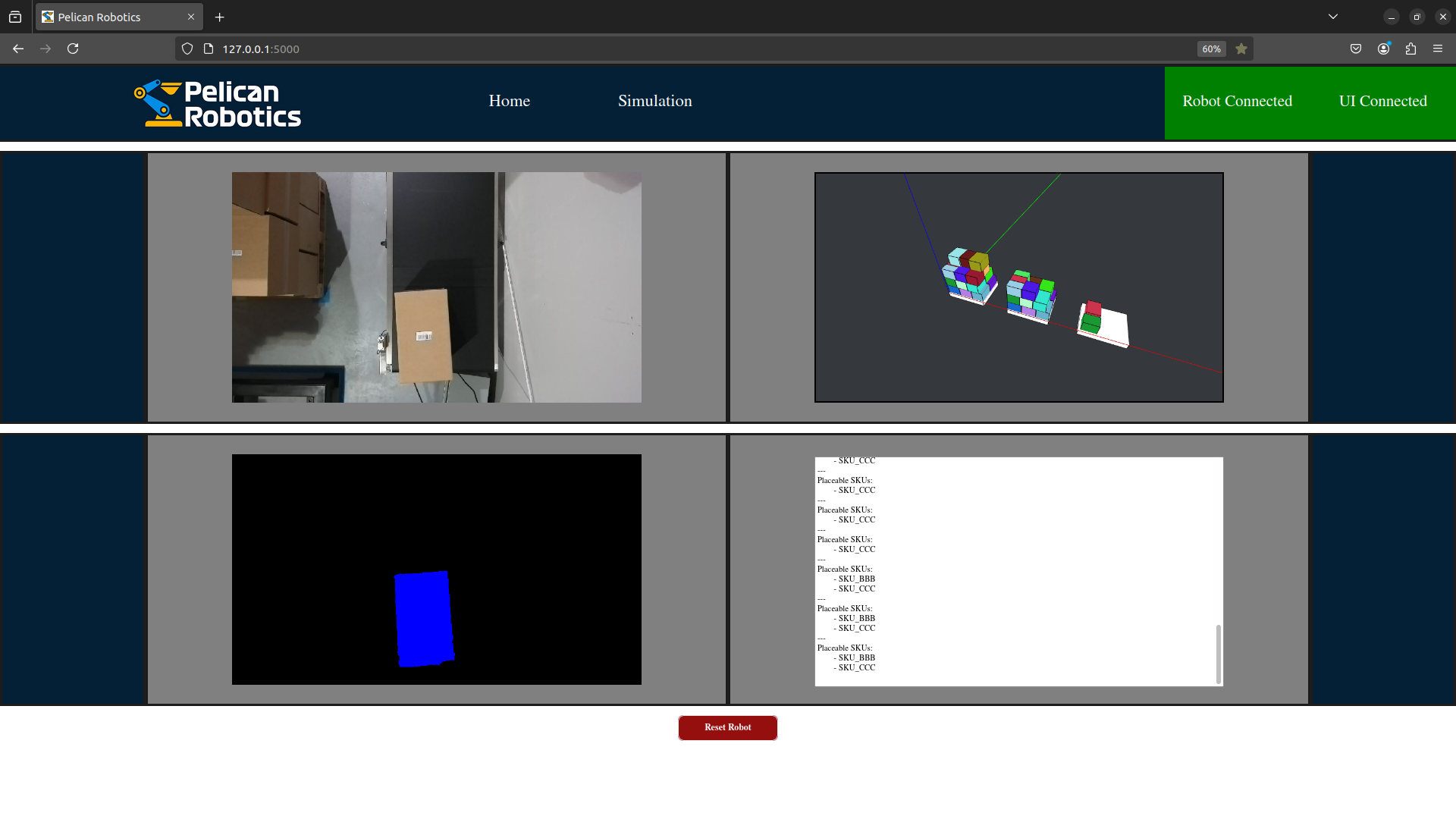This screenshot has height=819, width=1456.
Task: Open the Firefox hamburger menu
Action: tap(1438, 49)
